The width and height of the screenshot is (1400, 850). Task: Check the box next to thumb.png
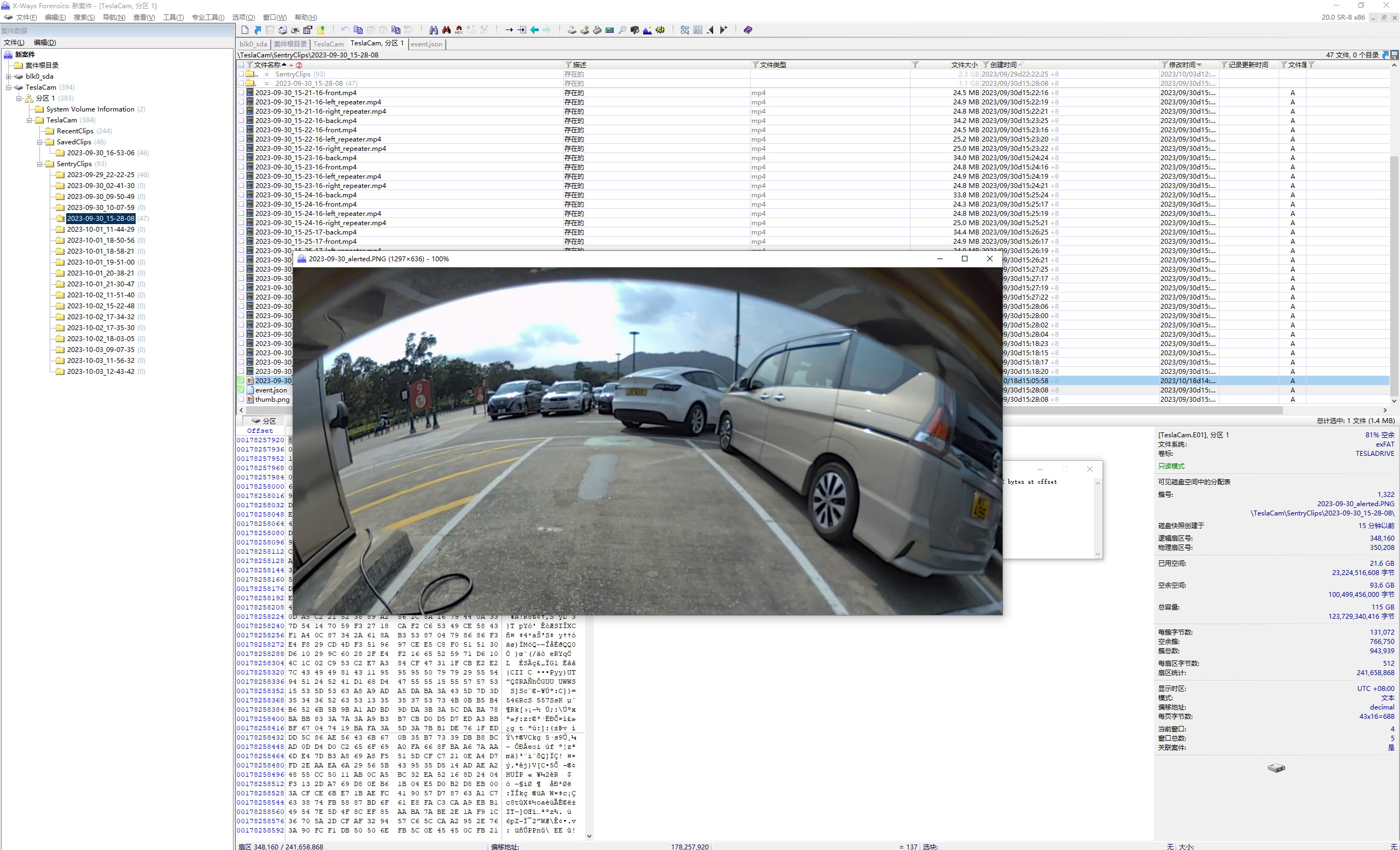coord(242,399)
